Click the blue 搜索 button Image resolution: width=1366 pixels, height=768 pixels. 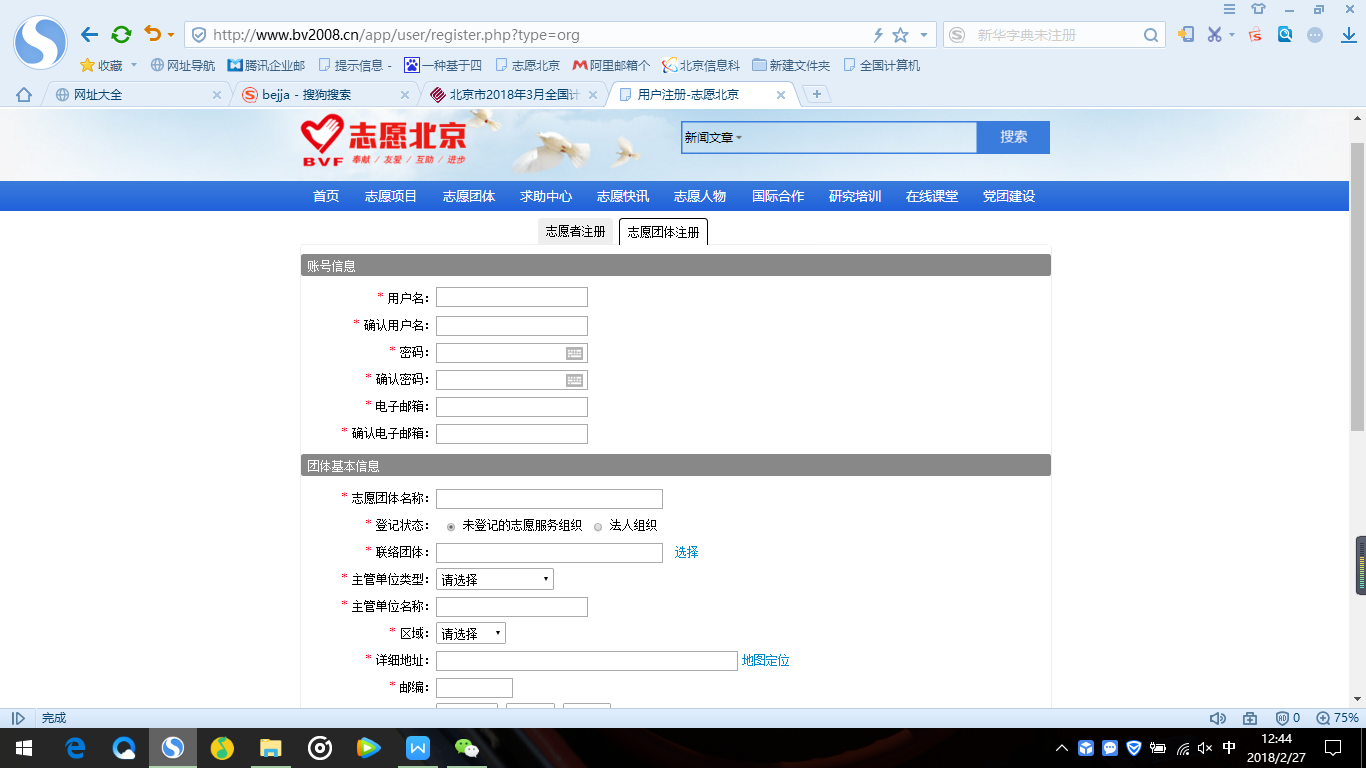(x=1013, y=137)
